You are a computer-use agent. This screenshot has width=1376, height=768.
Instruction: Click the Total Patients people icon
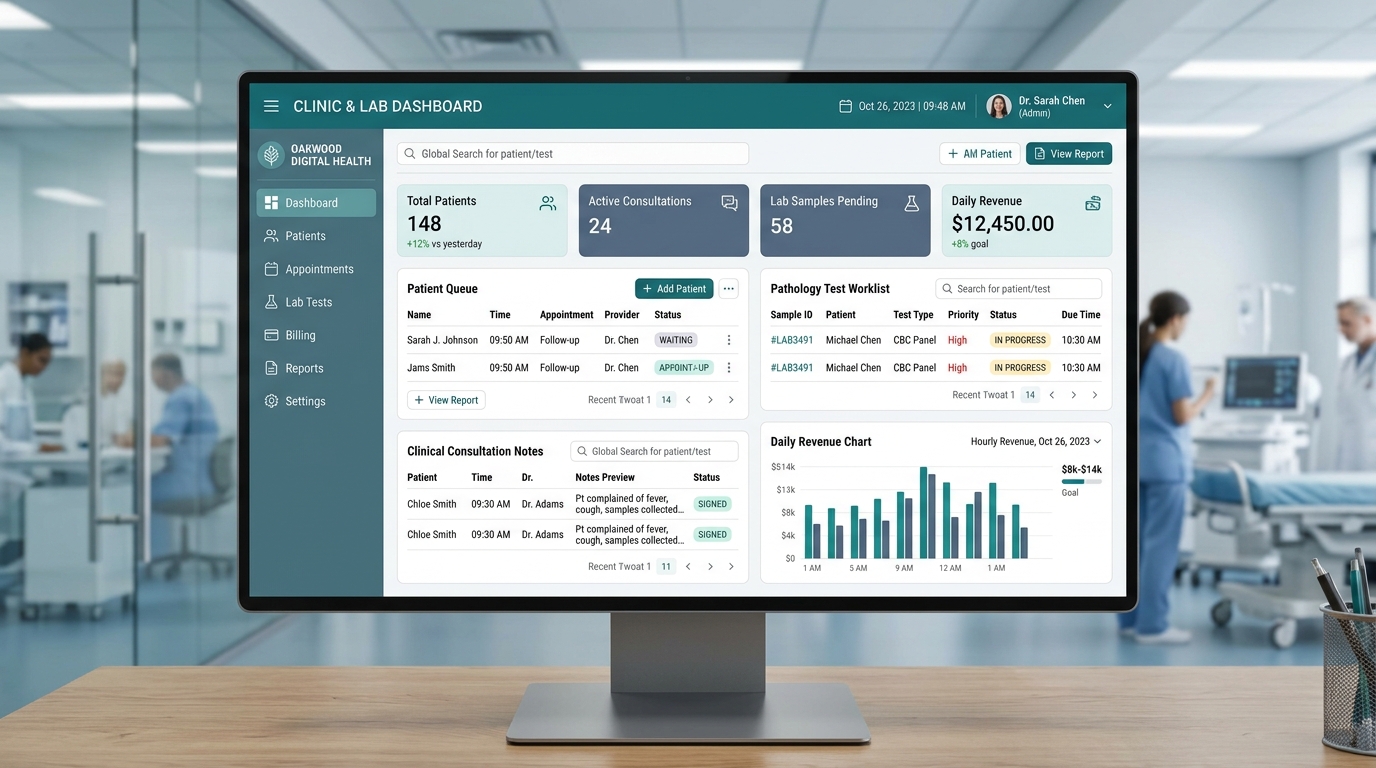(x=548, y=203)
